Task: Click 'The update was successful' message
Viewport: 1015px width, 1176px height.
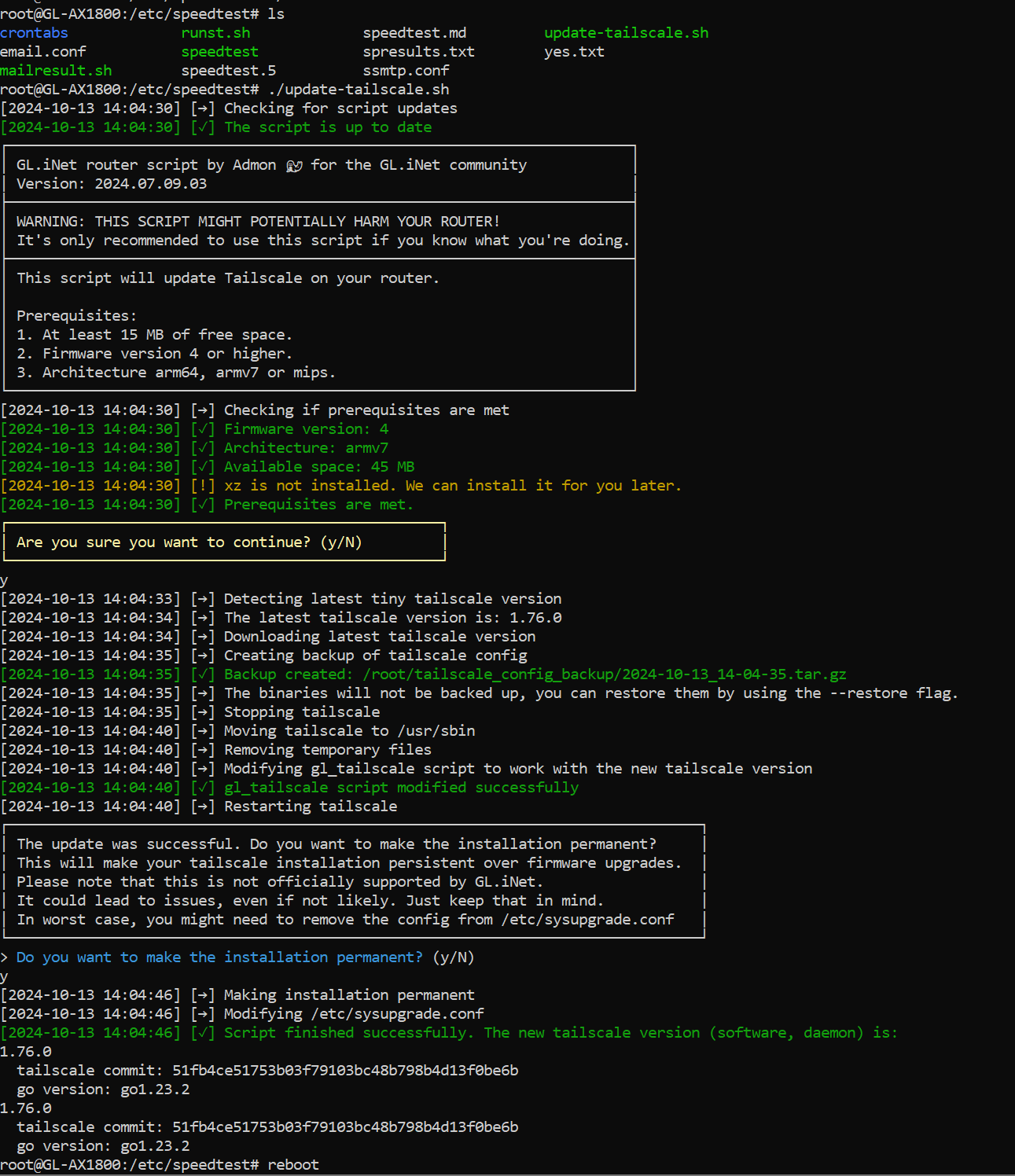Action: coord(336,844)
